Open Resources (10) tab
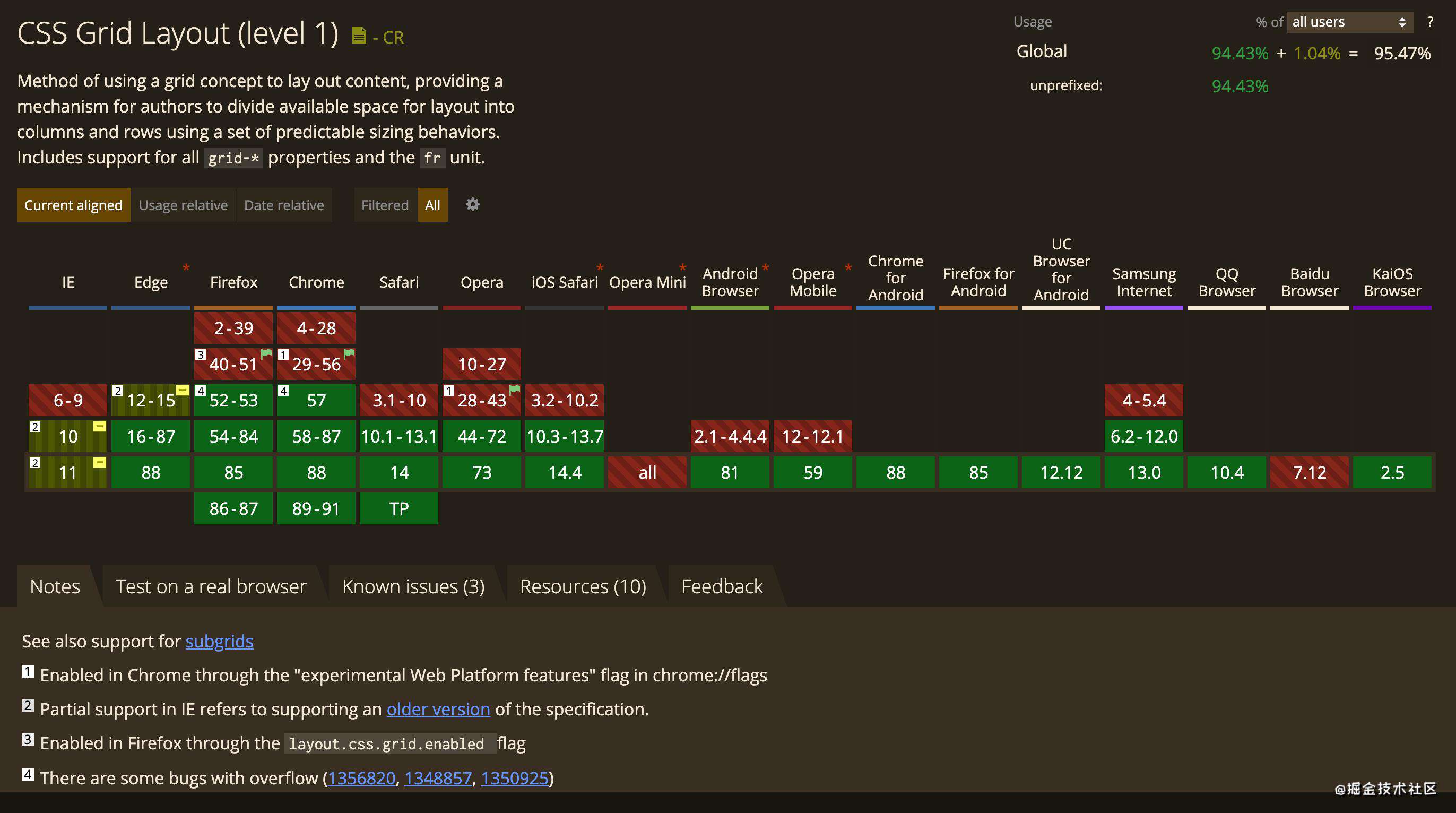The height and width of the screenshot is (813, 1456). pyautogui.click(x=583, y=586)
